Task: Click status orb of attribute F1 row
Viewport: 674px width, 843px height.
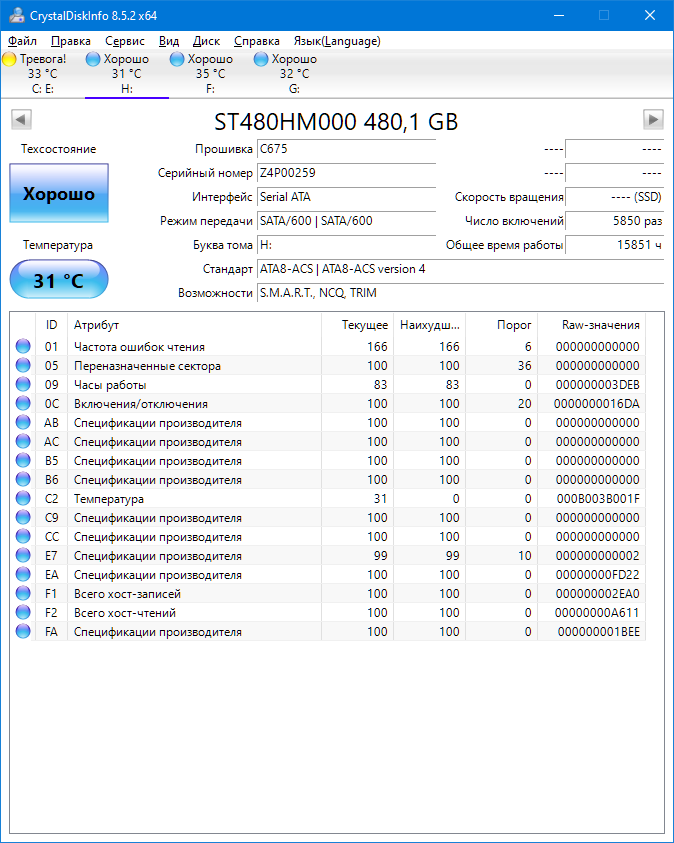Action: tap(23, 594)
